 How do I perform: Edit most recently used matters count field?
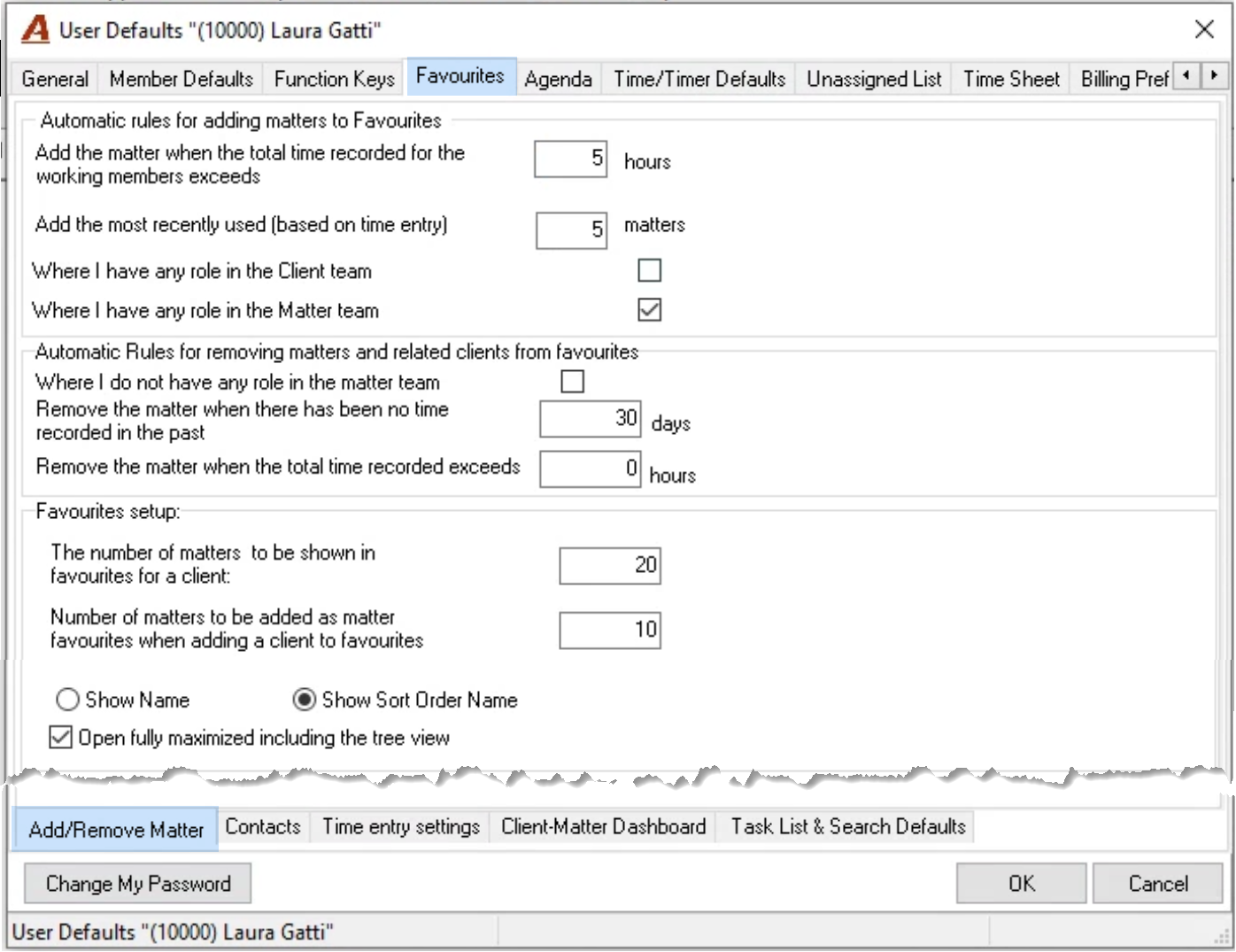572,230
